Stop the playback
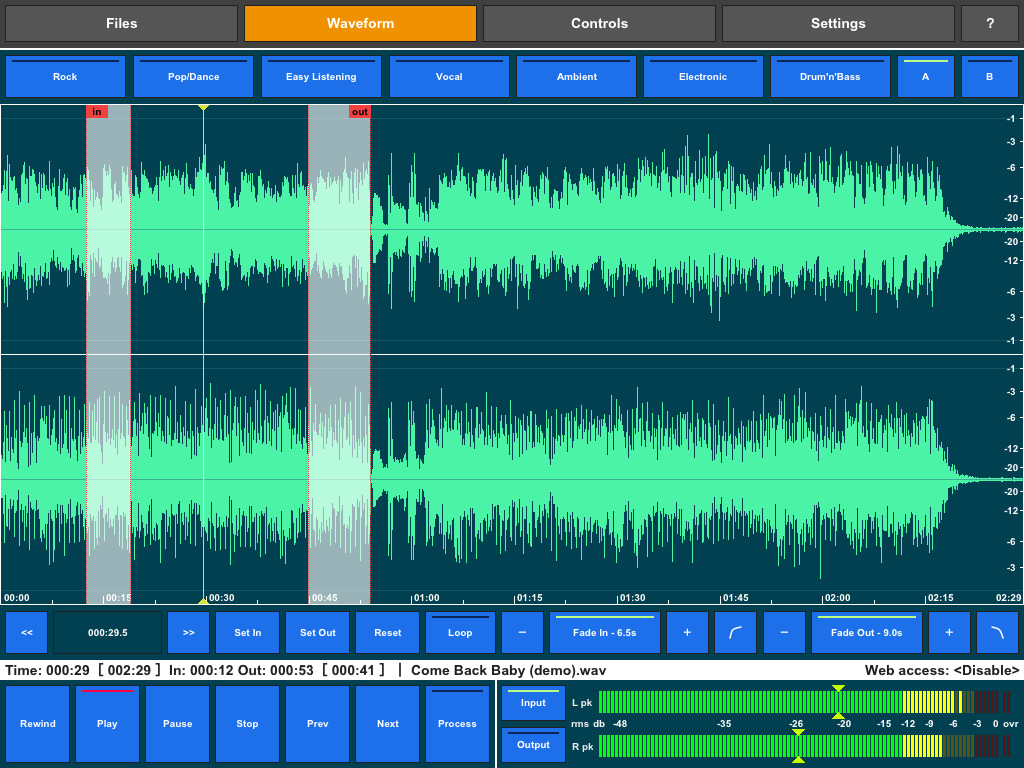Viewport: 1024px width, 768px height. pyautogui.click(x=248, y=724)
